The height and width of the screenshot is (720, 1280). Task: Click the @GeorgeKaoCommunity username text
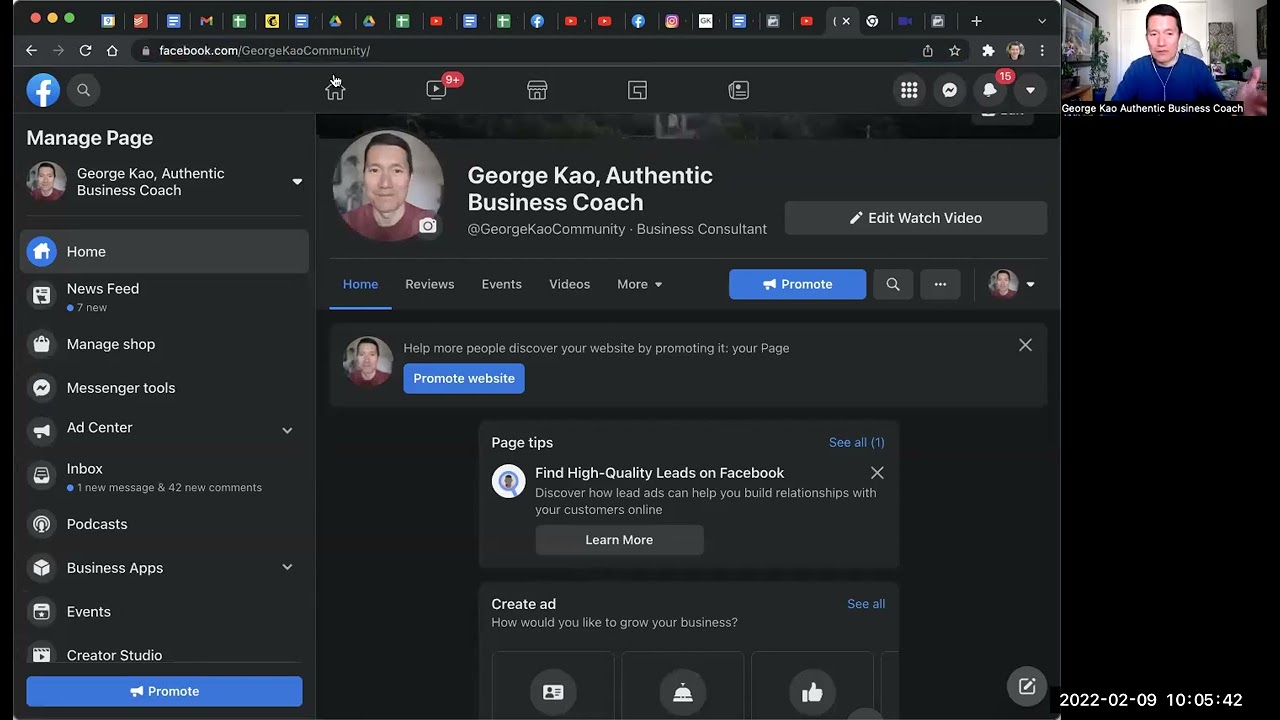[x=547, y=229]
